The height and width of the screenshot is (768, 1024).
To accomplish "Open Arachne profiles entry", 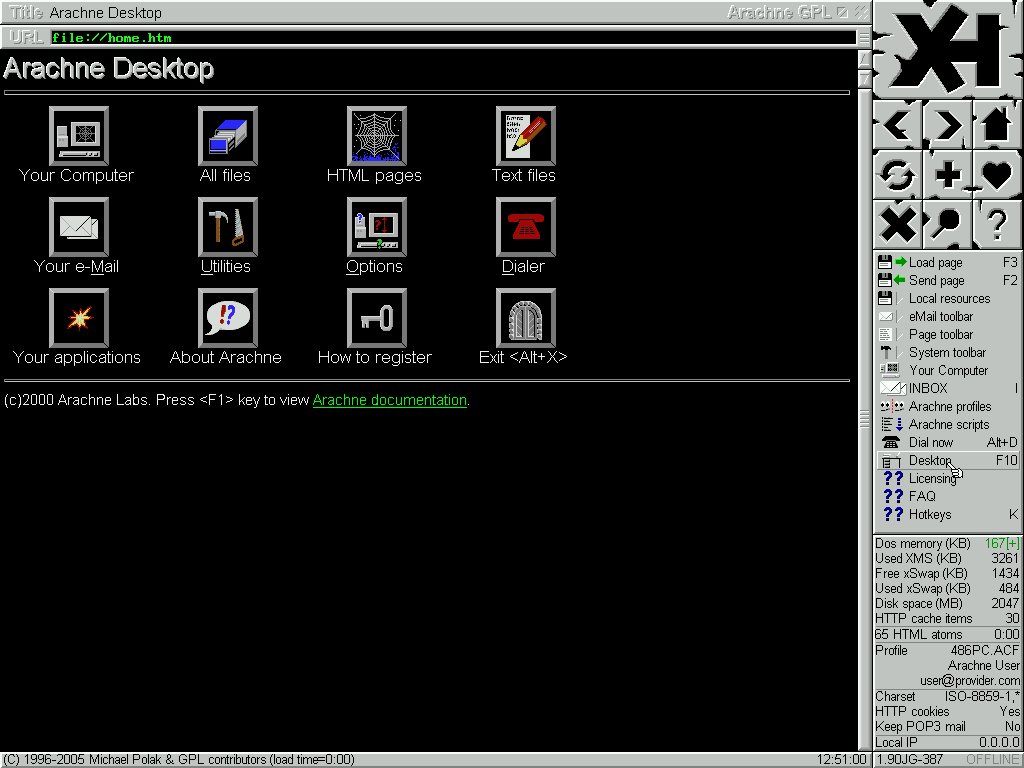I will pyautogui.click(x=948, y=406).
